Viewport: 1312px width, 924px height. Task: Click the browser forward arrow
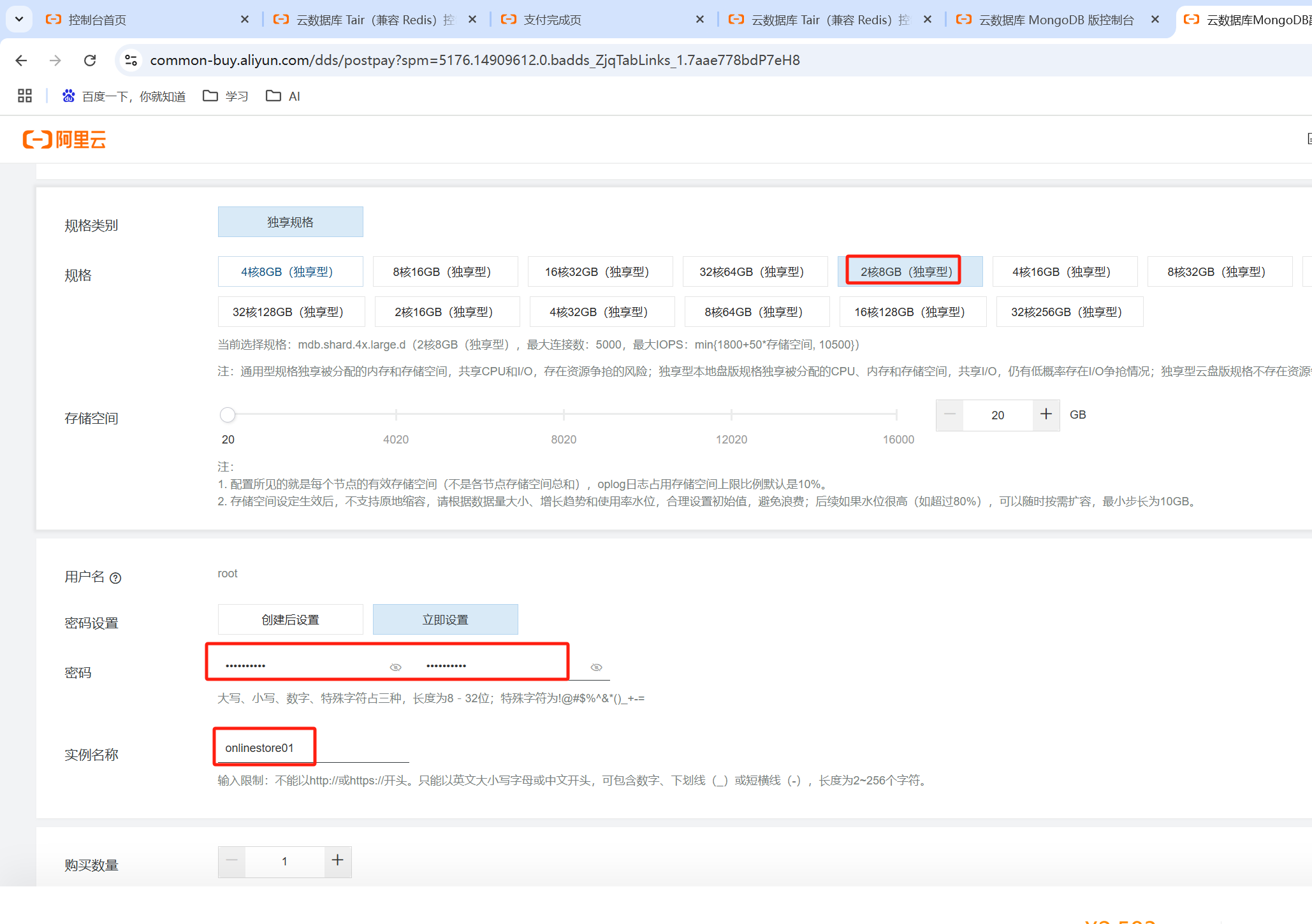tap(55, 60)
